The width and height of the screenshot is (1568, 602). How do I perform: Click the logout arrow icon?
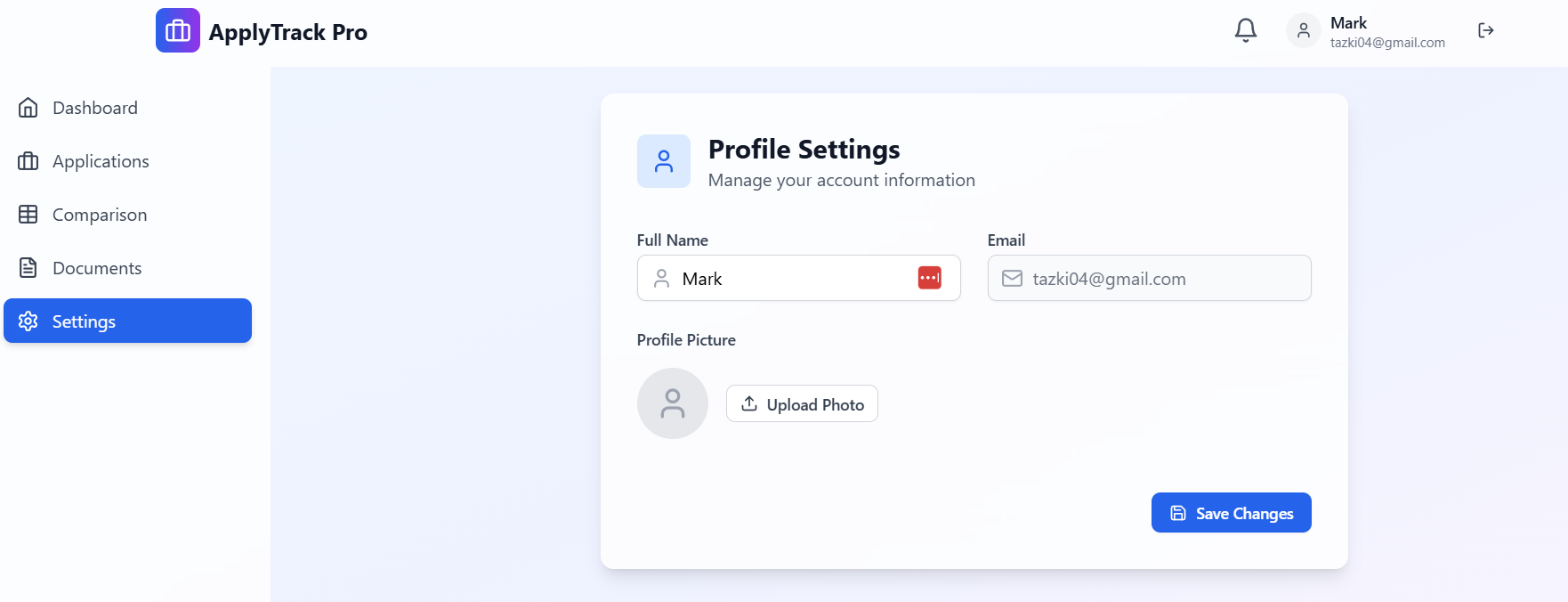pos(1485,30)
